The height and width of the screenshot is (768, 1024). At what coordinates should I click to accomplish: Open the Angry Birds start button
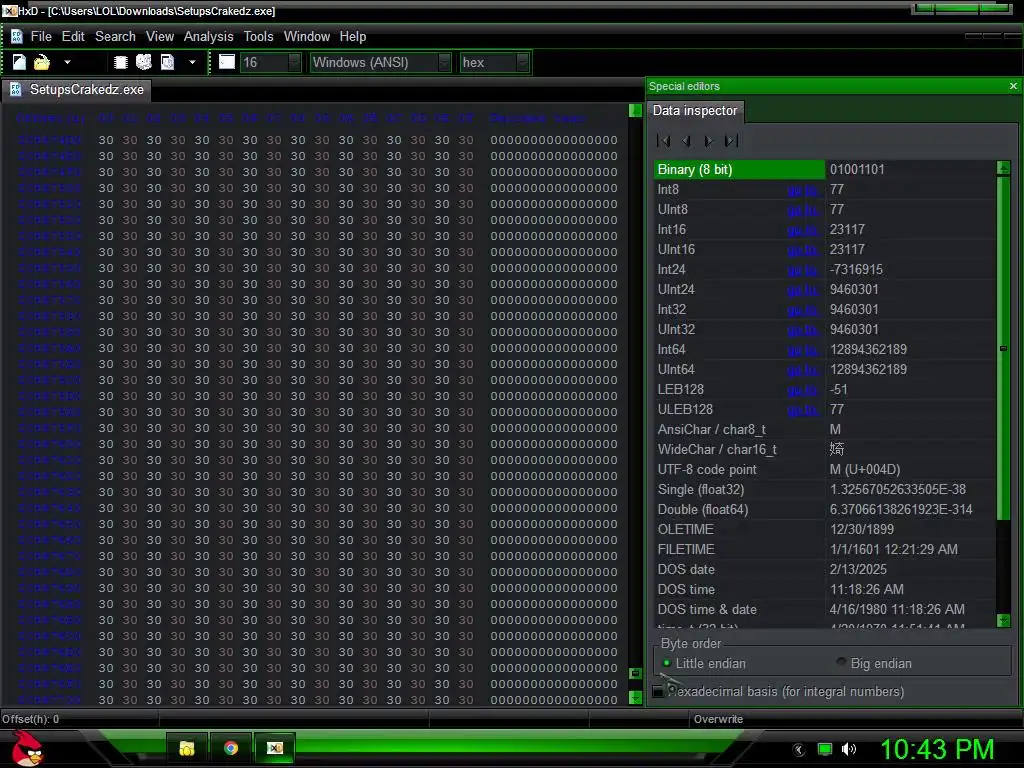[x=27, y=748]
